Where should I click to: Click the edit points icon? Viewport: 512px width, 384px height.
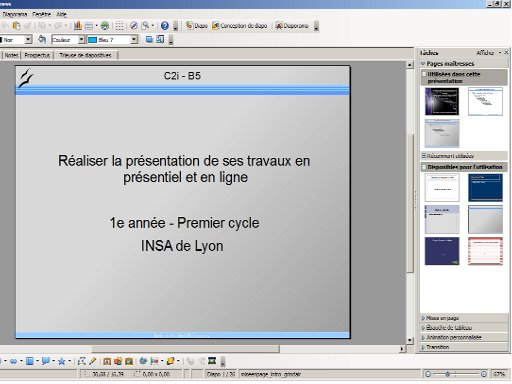[82, 361]
